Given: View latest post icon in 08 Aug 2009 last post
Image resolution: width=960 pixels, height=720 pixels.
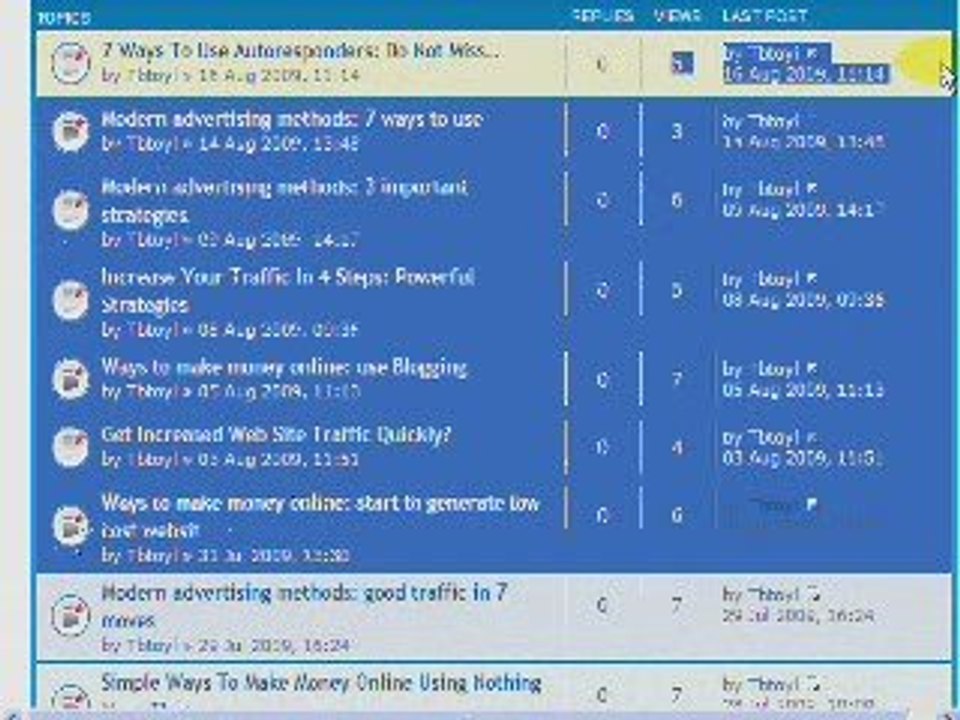Looking at the screenshot, I should click(812, 279).
